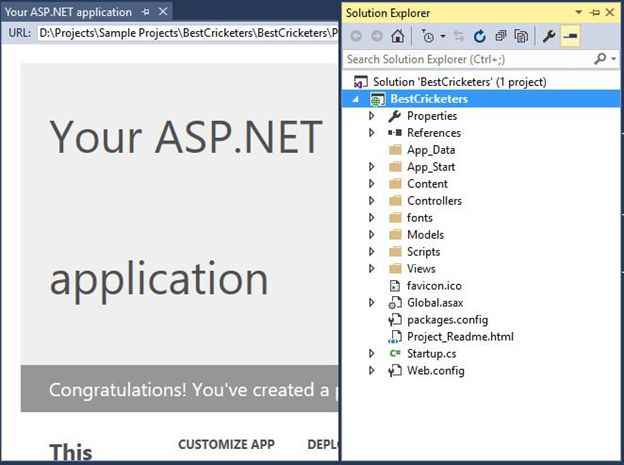This screenshot has height=465, width=624.
Task: Expand the Views folder
Action: [371, 268]
